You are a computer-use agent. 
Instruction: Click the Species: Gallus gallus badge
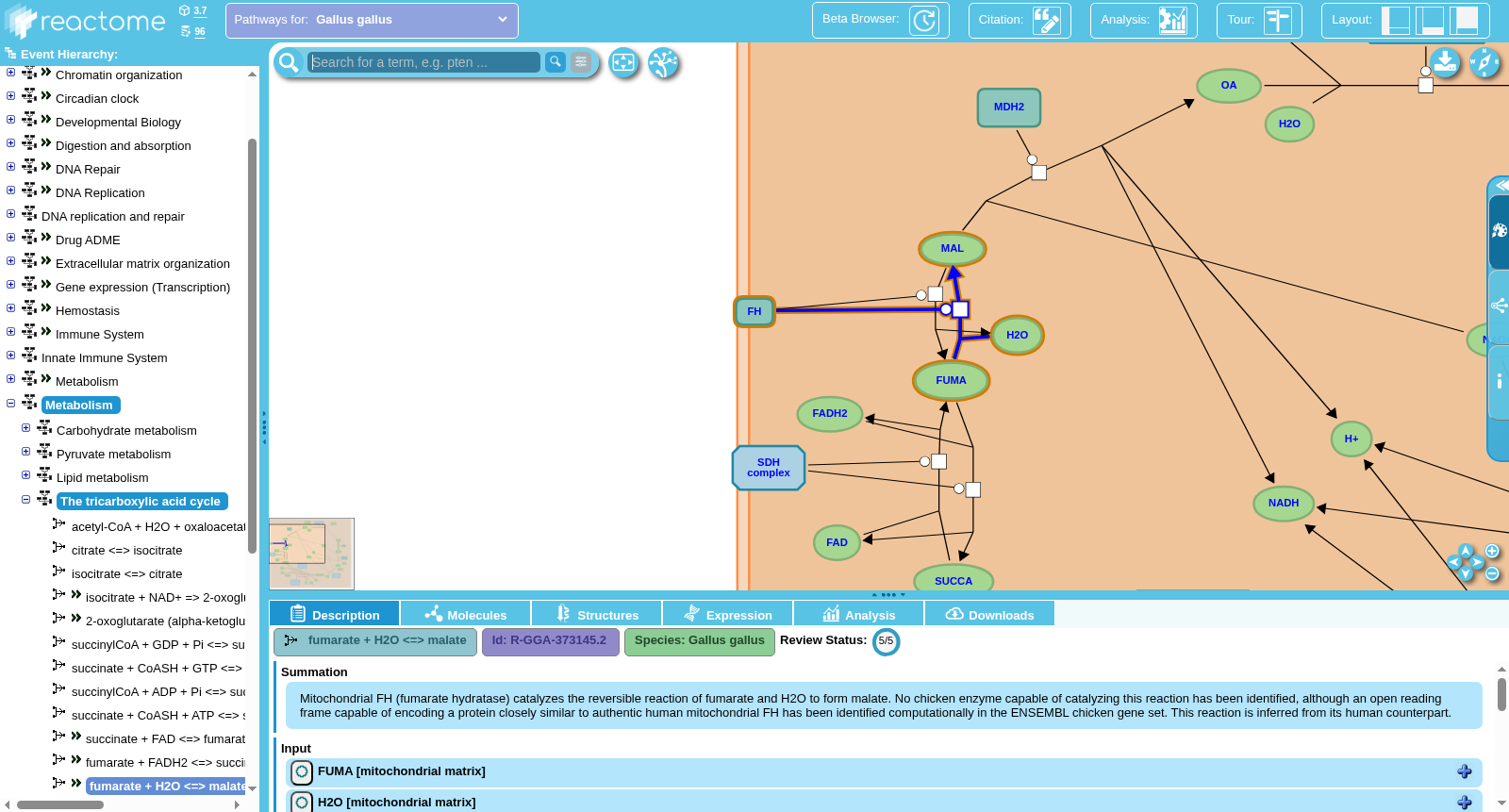point(700,641)
